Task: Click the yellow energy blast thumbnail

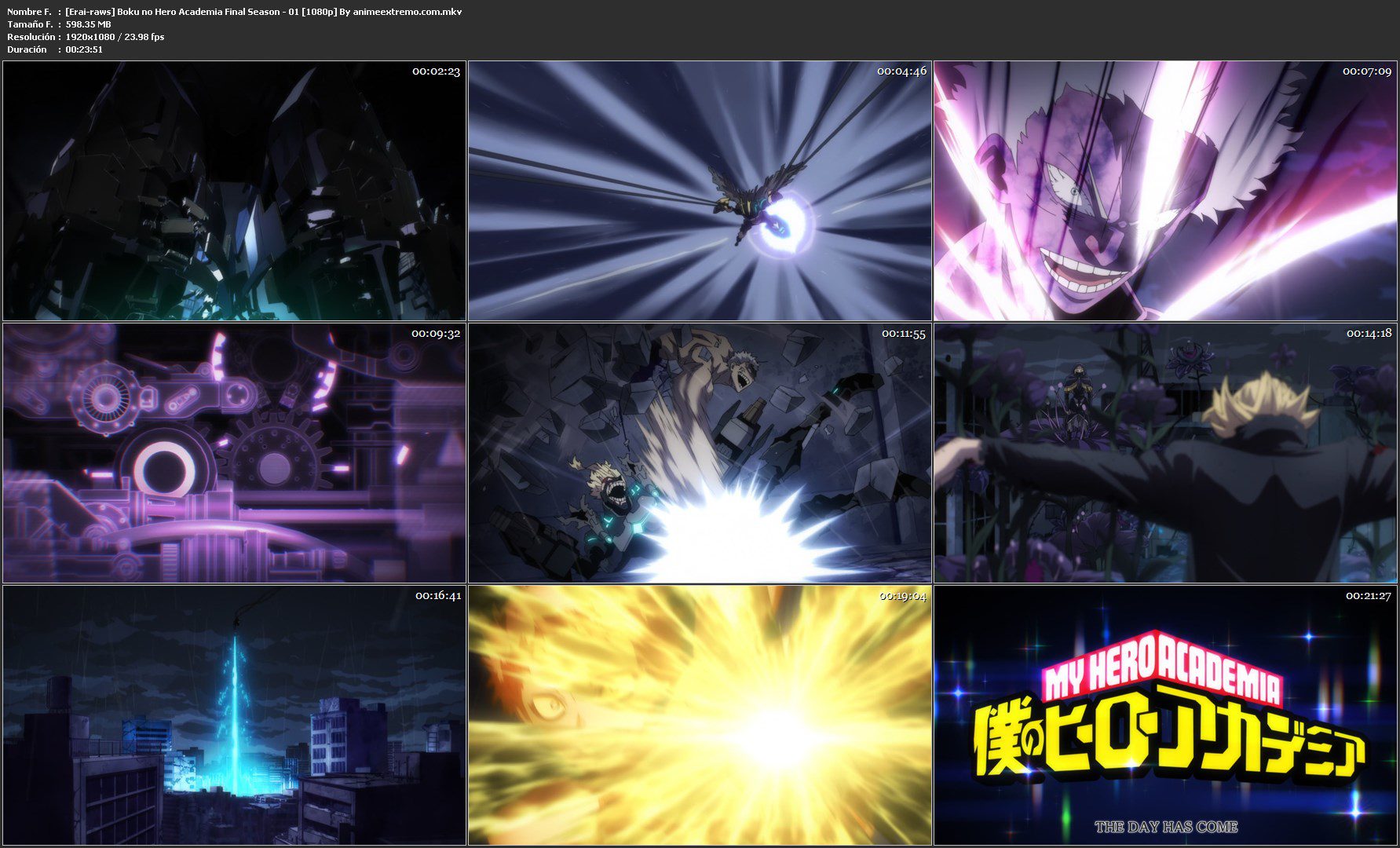Action: tap(700, 715)
